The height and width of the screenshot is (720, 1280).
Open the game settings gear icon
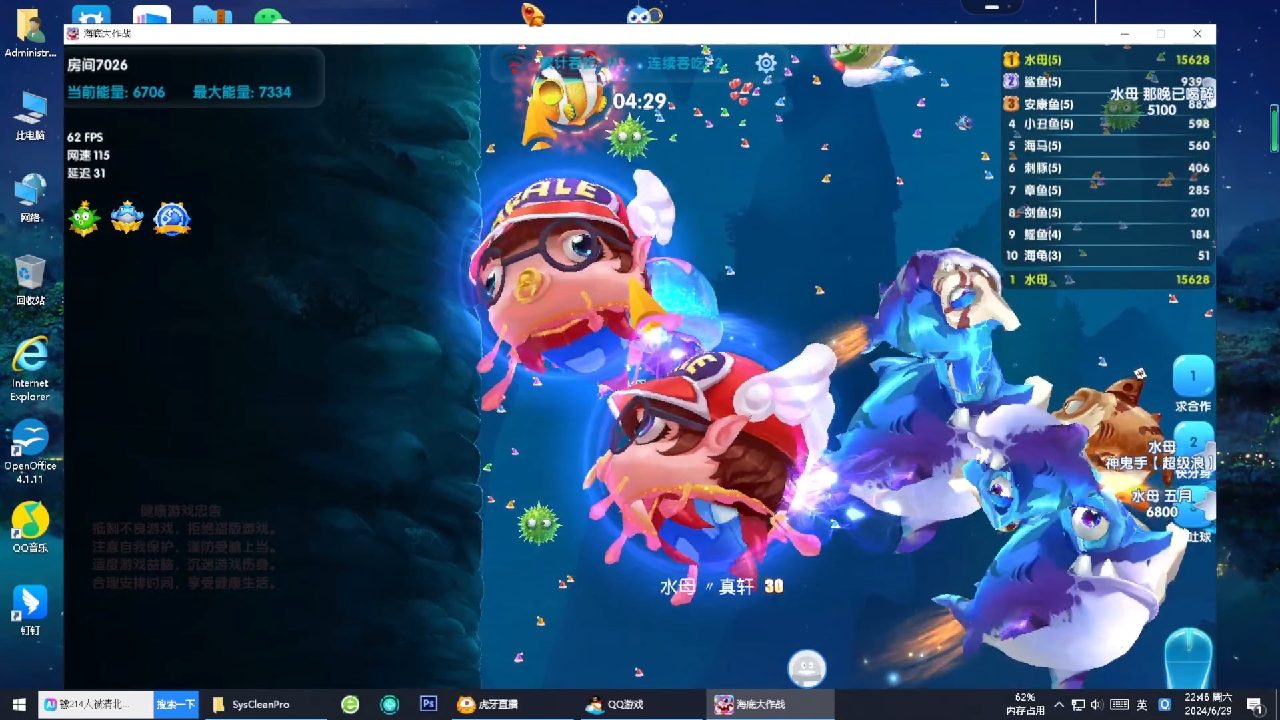click(x=766, y=63)
